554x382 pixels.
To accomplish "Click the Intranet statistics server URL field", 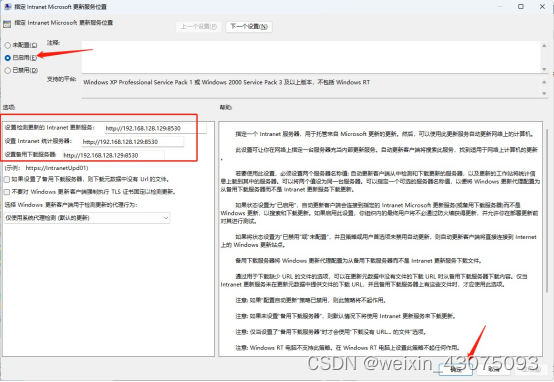I will click(132, 142).
